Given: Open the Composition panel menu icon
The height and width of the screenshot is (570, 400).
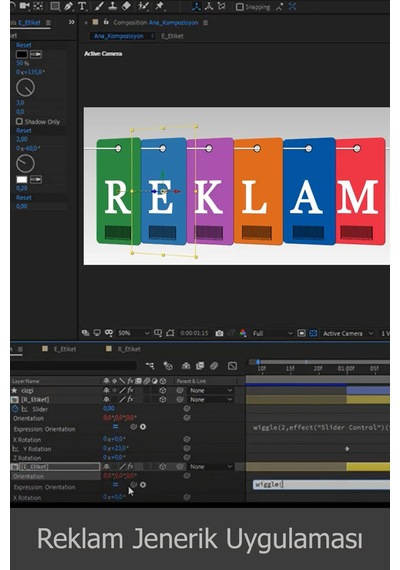Looking at the screenshot, I should (x=205, y=23).
